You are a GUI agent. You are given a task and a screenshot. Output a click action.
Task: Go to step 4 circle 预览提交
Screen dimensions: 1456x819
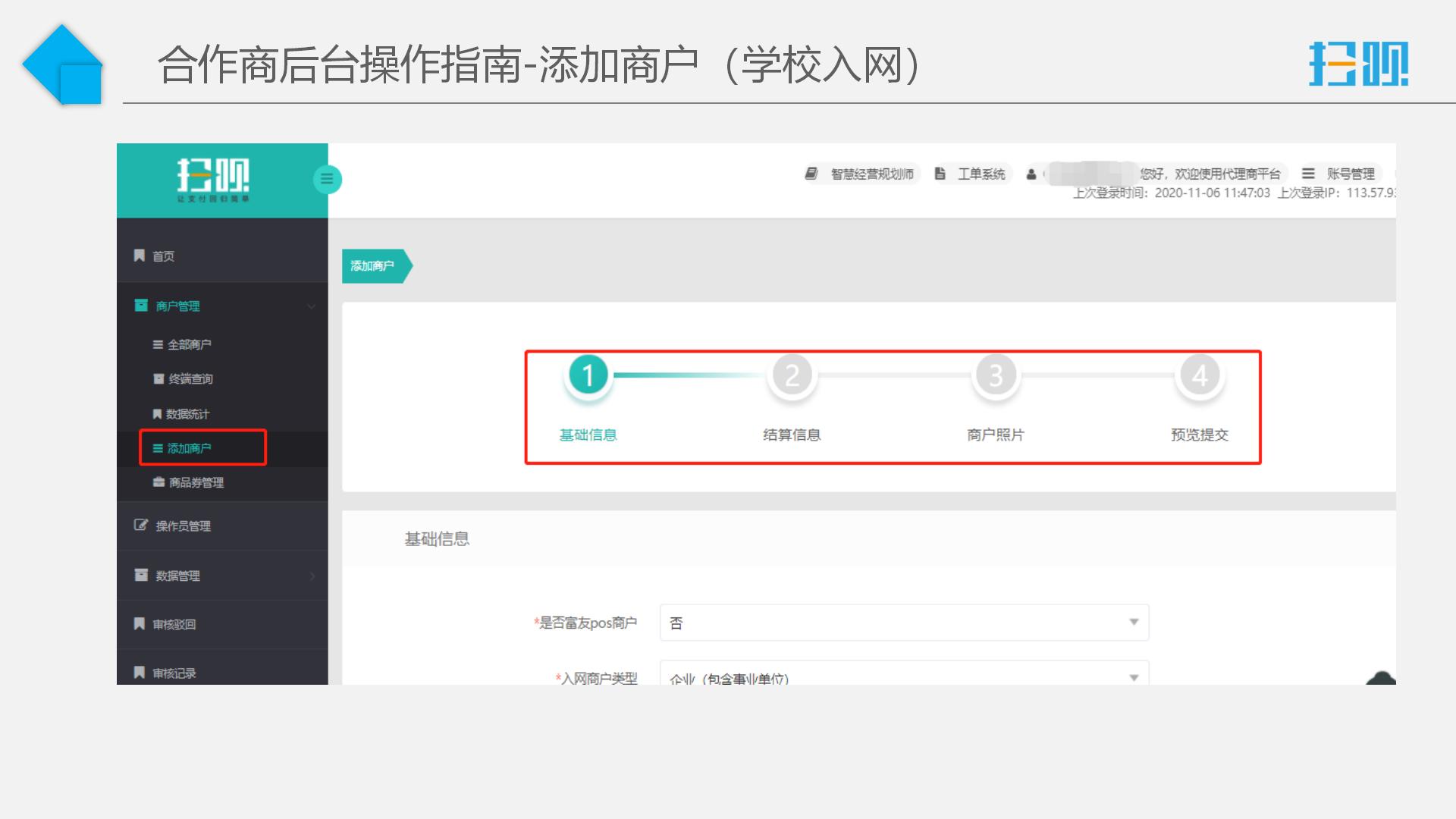[1200, 375]
